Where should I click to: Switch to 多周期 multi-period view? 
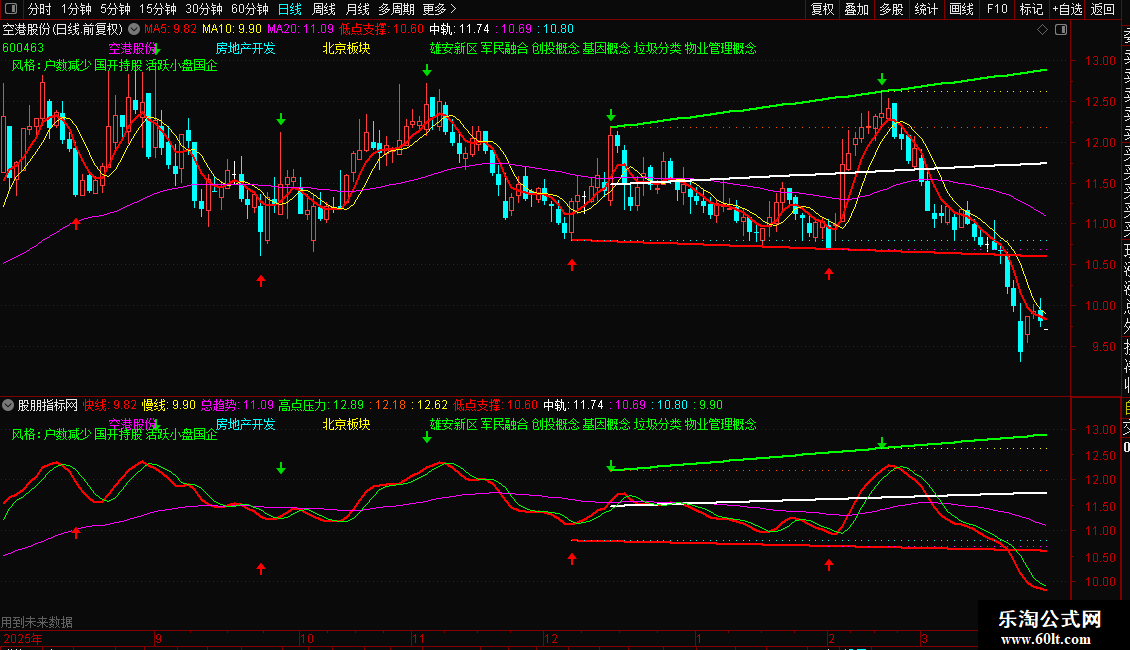tap(396, 9)
